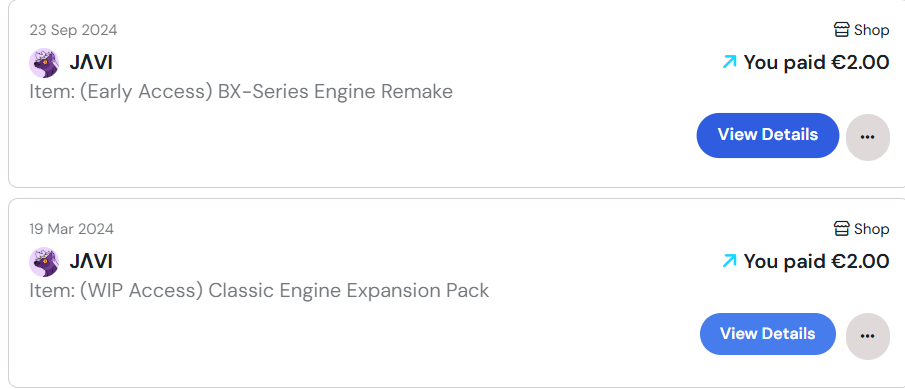Click the blue arrow icon beside second payment
This screenshot has height=389, width=905.
[730, 261]
